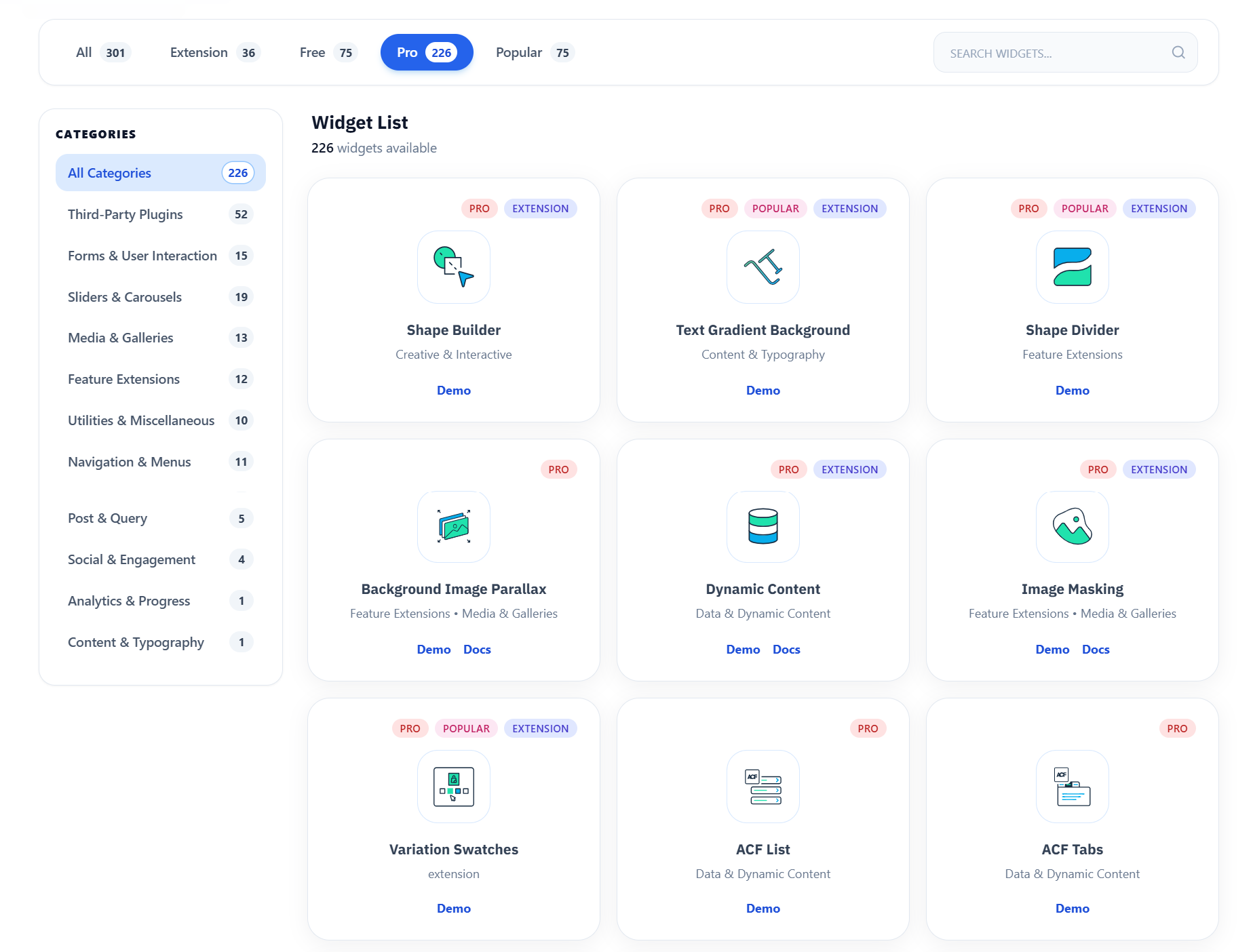Open the Variation Swatches Demo link
Screen dimensions: 1253x952
454,909
